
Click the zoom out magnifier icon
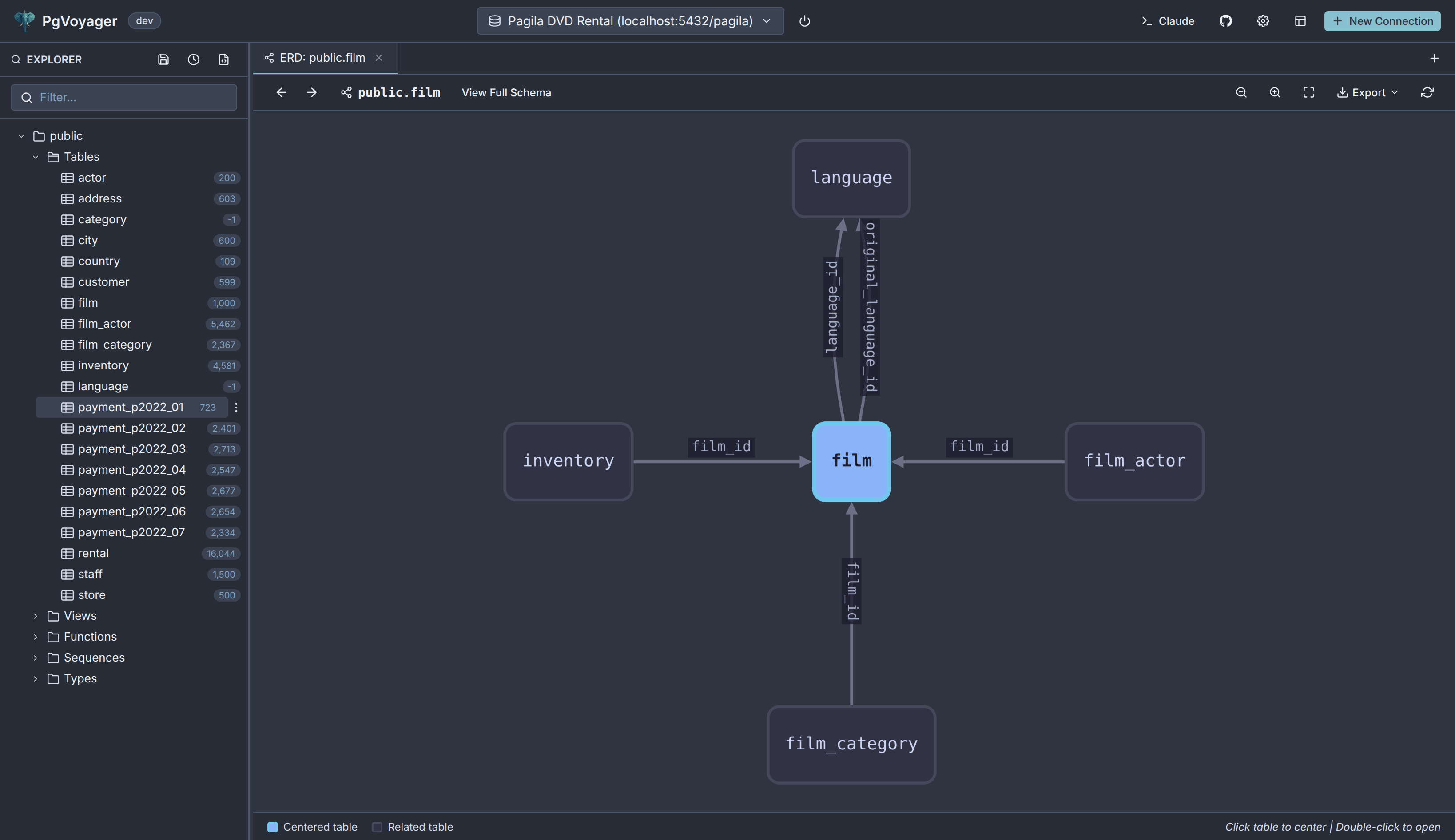tap(1241, 92)
